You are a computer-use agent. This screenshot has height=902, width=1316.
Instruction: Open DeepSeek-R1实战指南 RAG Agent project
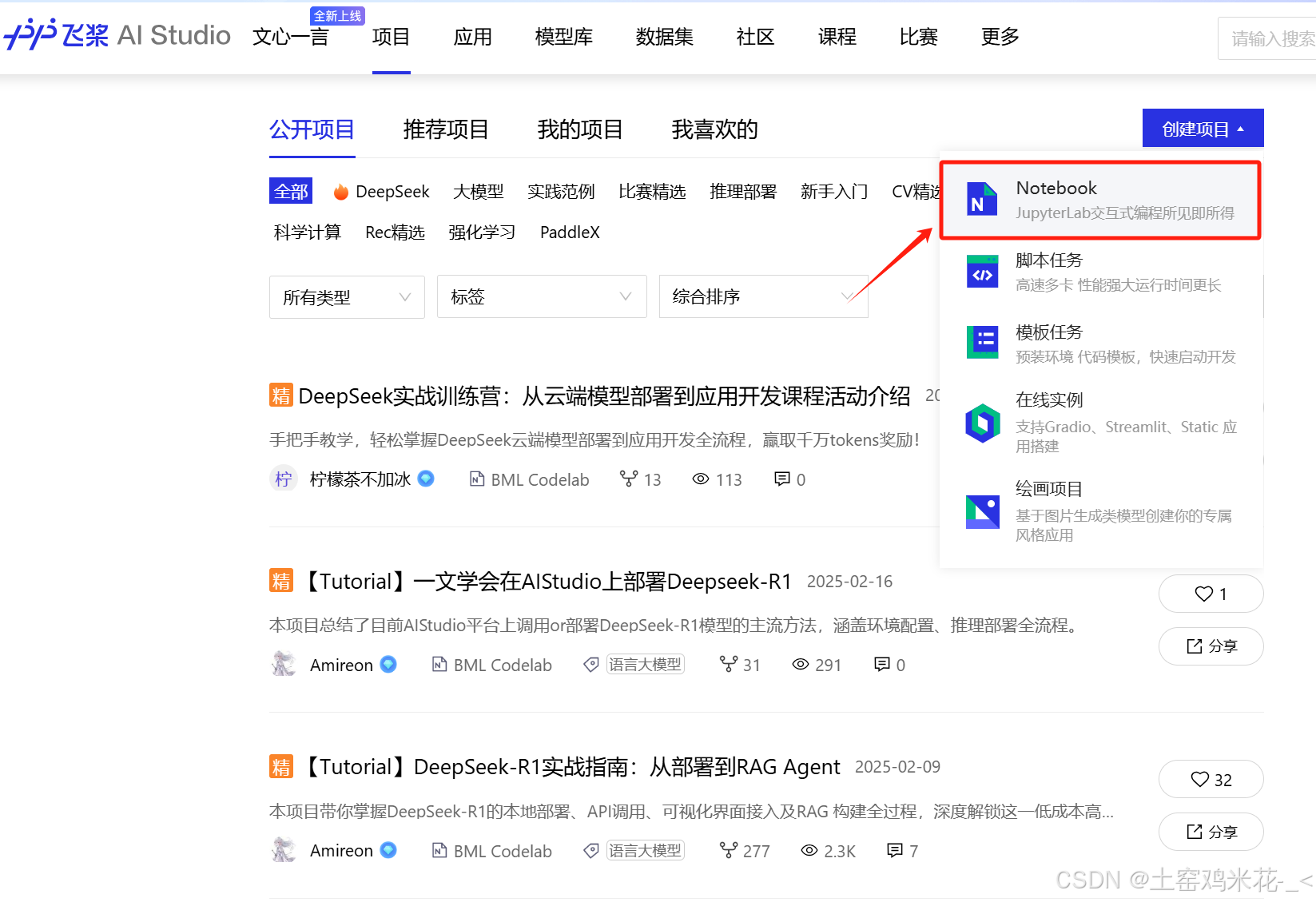pyautogui.click(x=571, y=767)
